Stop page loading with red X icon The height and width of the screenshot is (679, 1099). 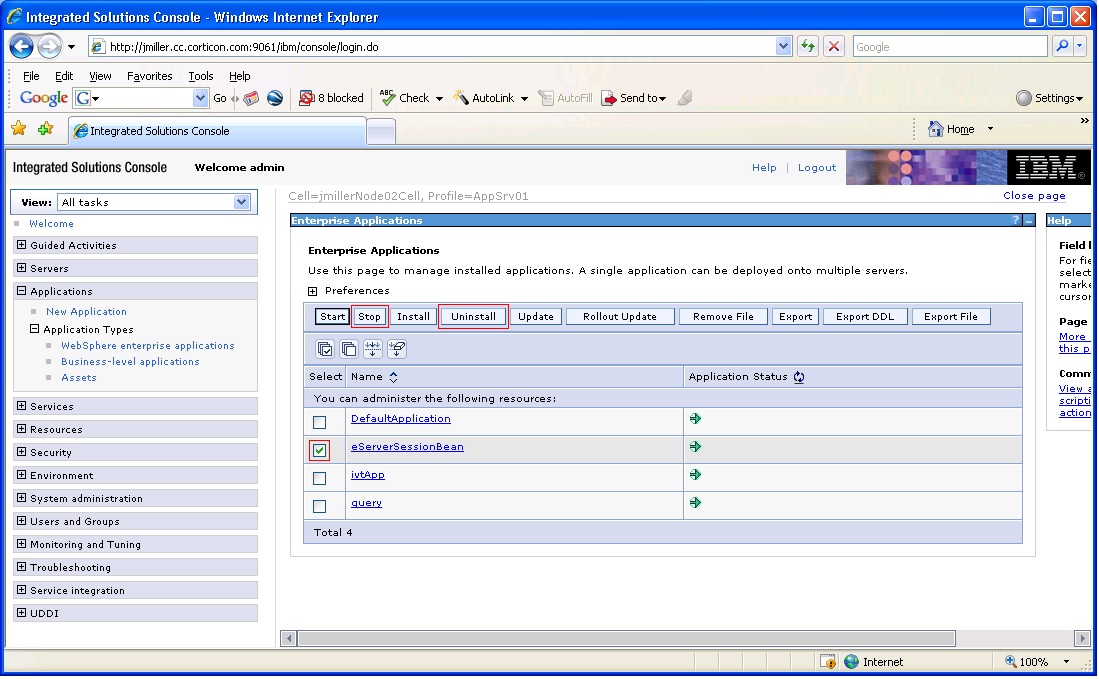[x=834, y=47]
